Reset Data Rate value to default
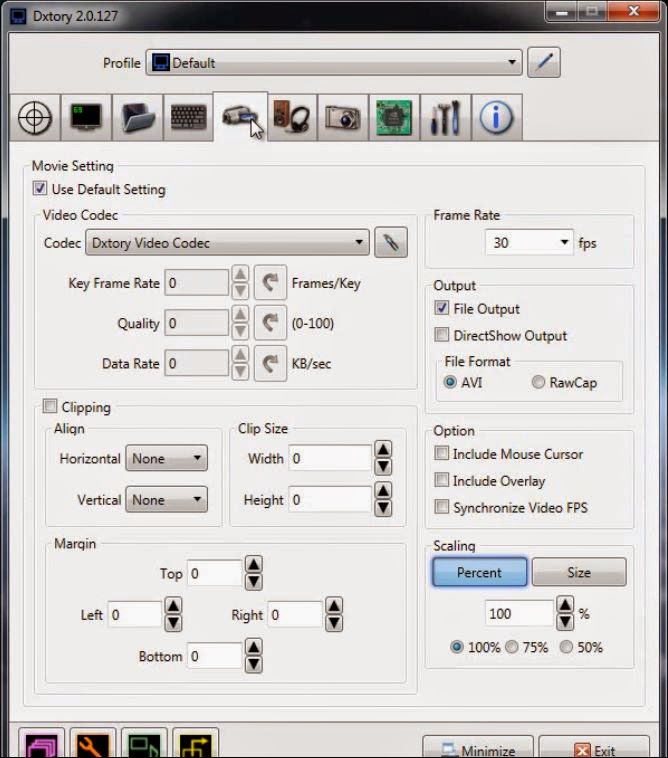668x758 pixels. (x=271, y=363)
